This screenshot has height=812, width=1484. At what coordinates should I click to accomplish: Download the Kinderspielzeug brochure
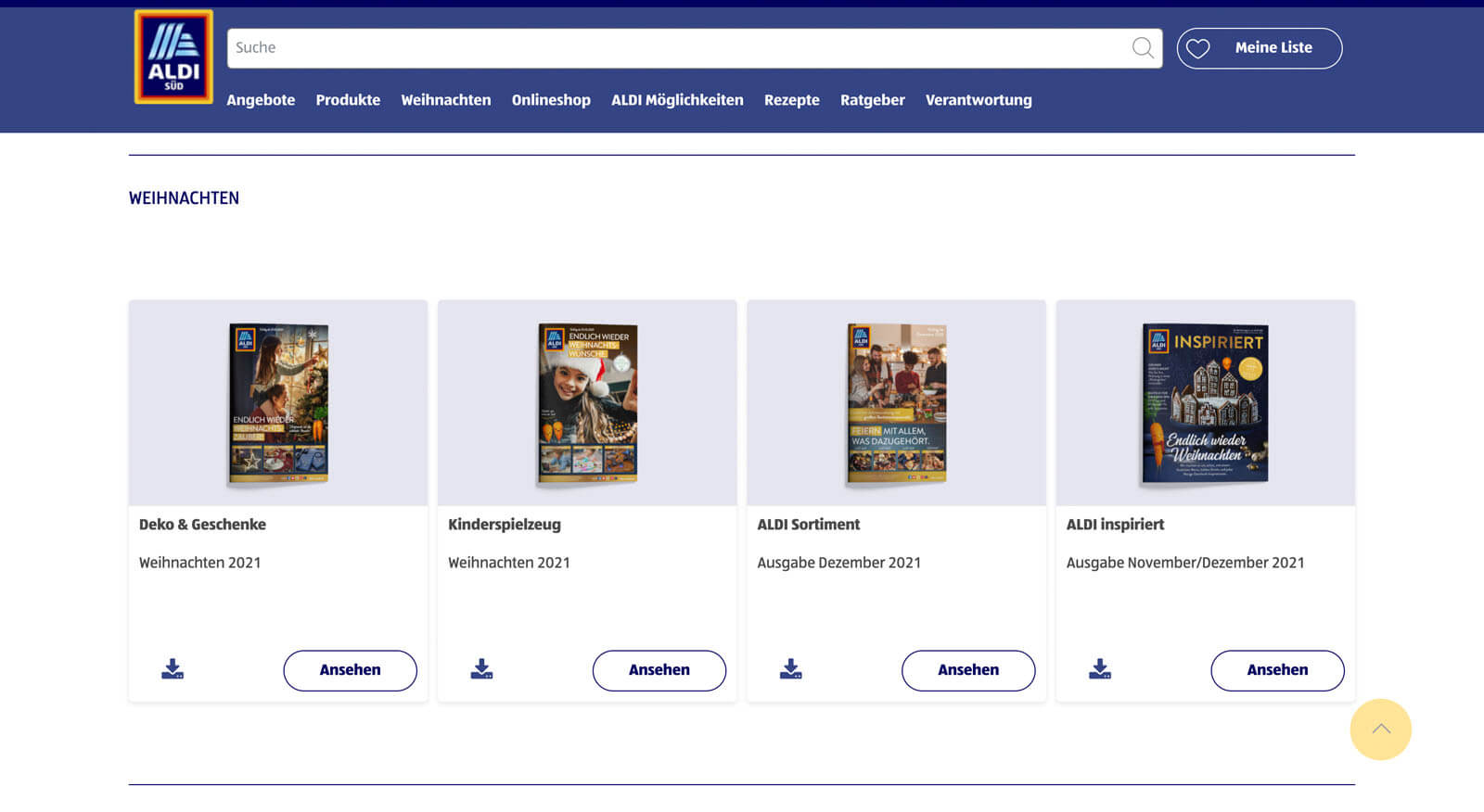(x=481, y=669)
